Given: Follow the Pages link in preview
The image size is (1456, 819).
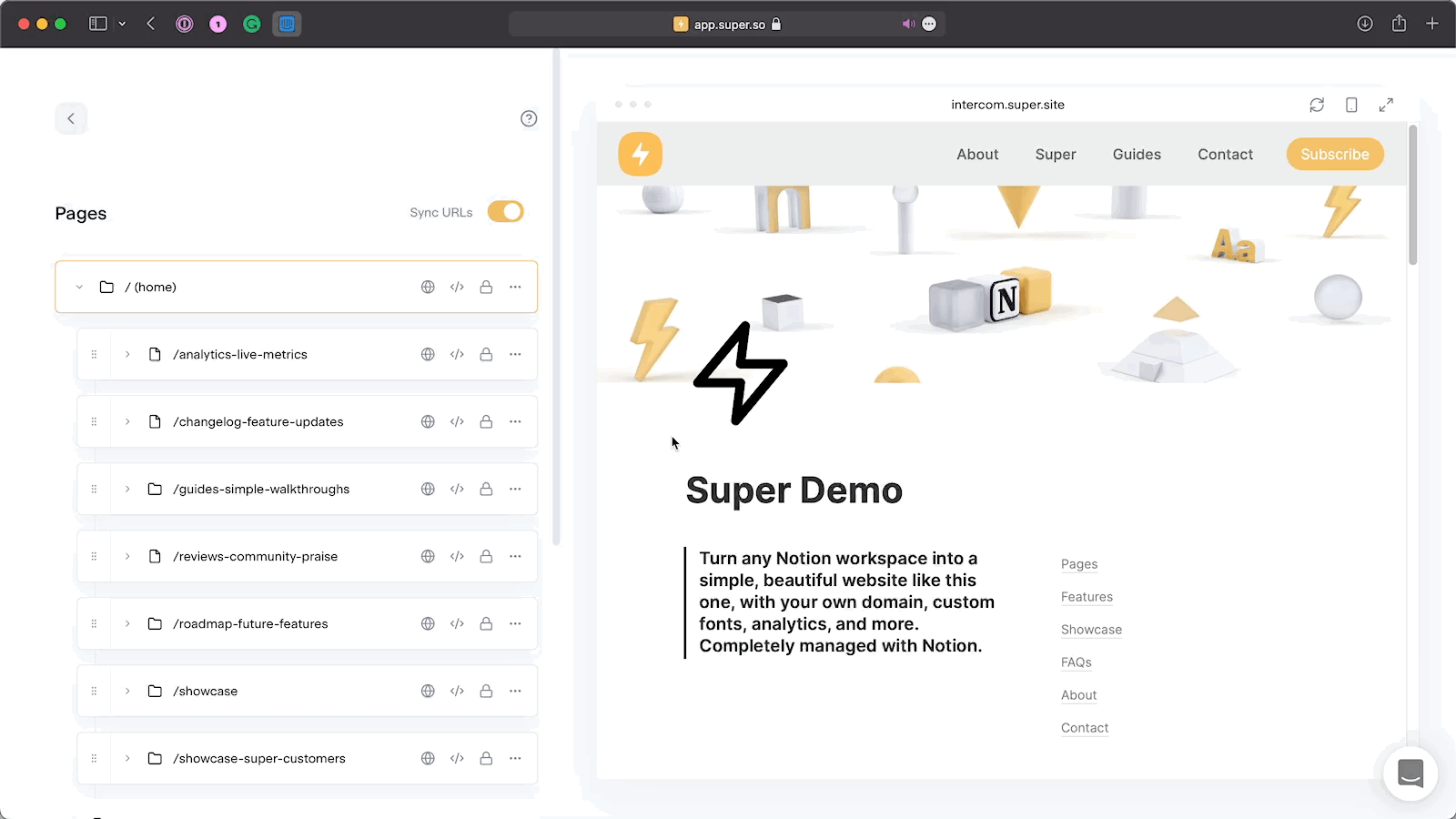Looking at the screenshot, I should [1079, 564].
